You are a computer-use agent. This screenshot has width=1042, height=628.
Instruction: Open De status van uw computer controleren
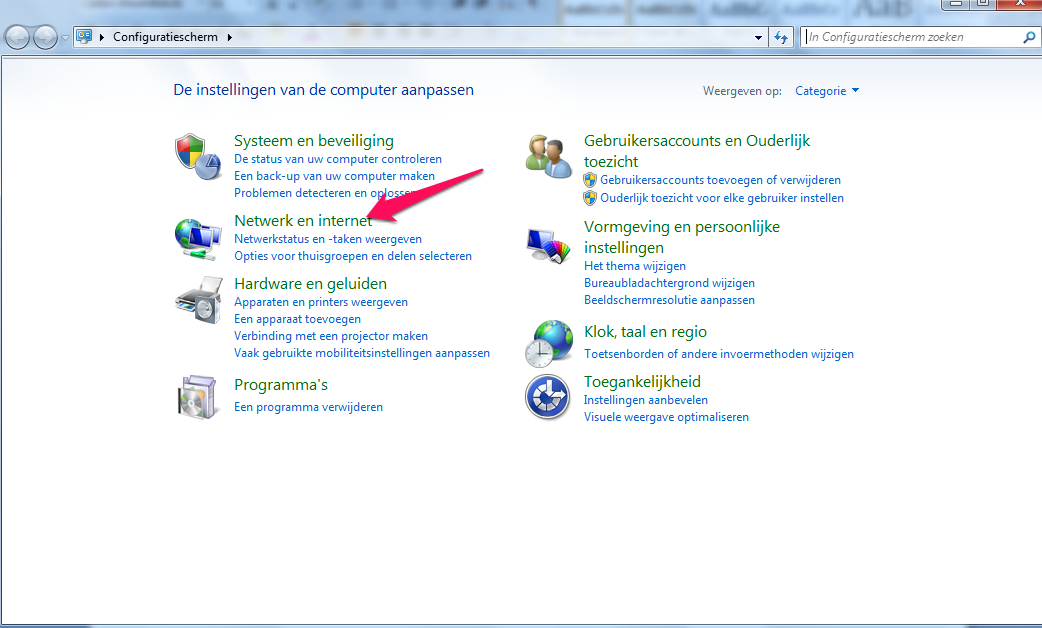338,159
